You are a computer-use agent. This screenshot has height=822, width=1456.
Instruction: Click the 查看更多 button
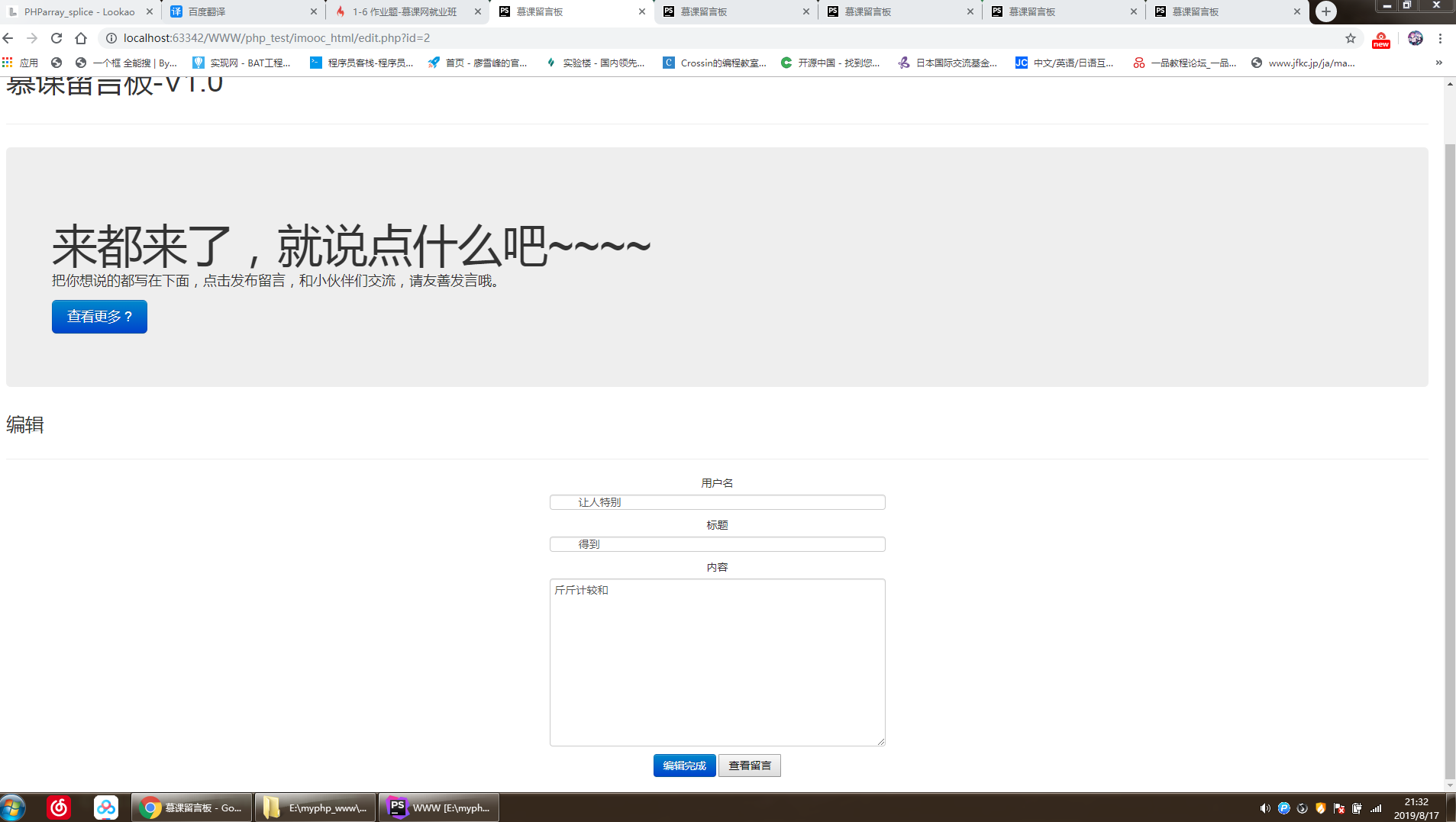(99, 316)
